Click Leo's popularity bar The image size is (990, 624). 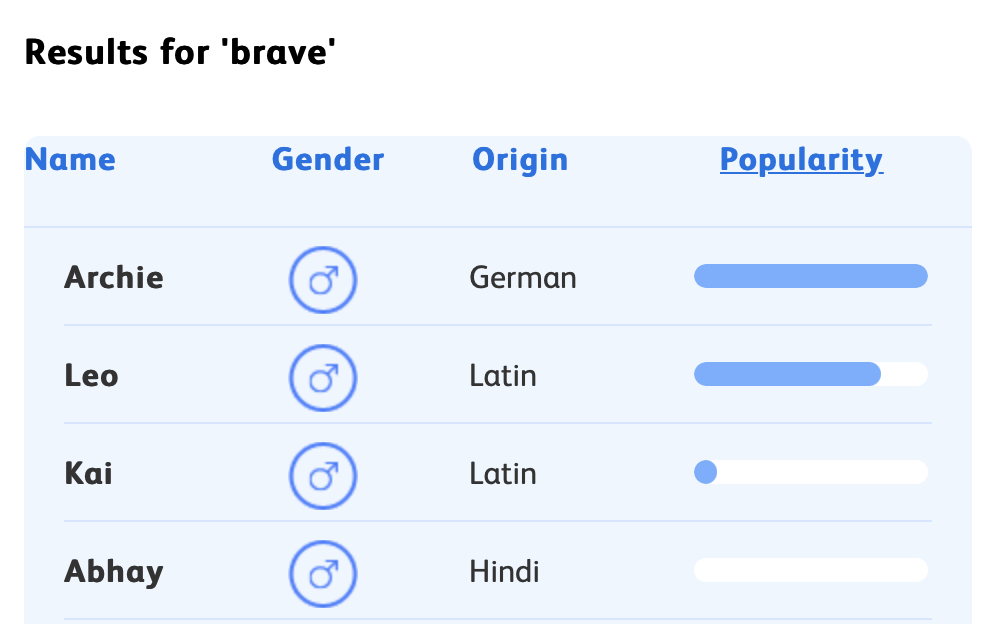[811, 374]
